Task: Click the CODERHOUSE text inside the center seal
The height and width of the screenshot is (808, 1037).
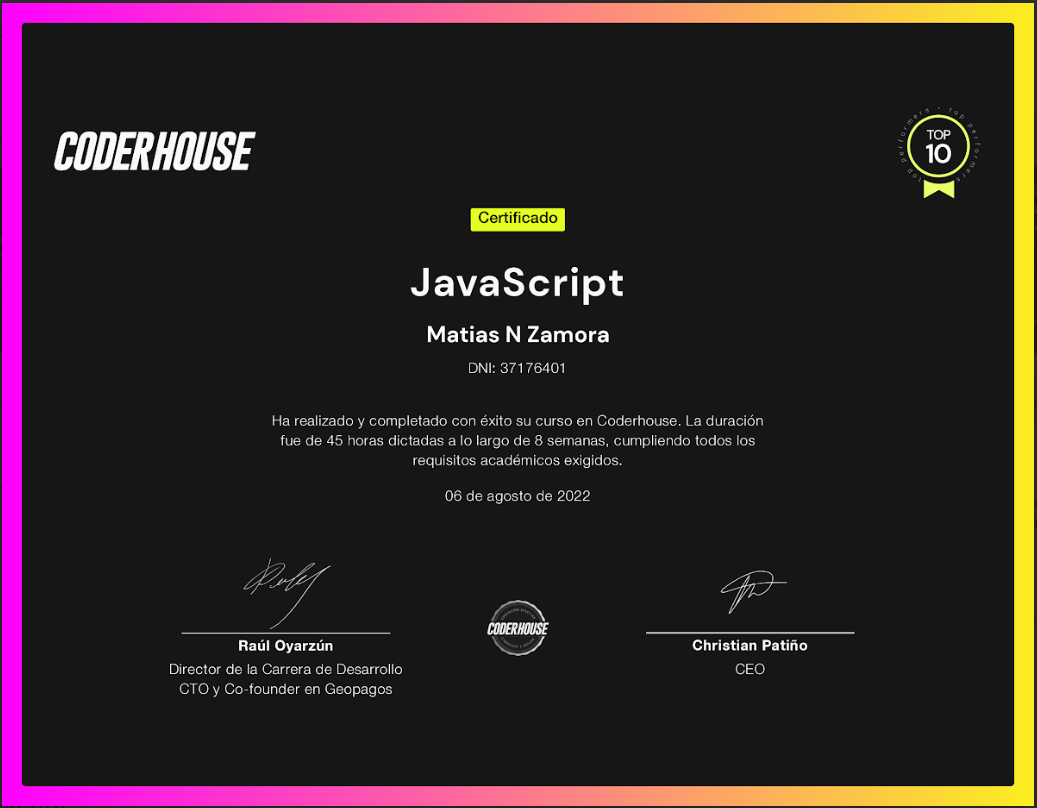Action: coord(517,630)
